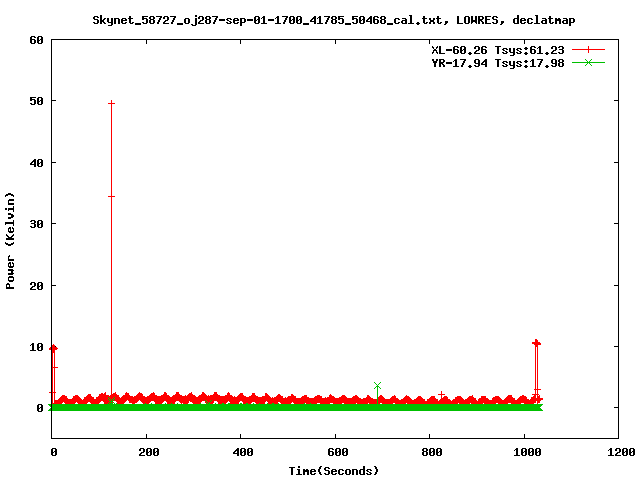Click the red data point near 34 Kelvin
This screenshot has height=480, width=640.
(111, 196)
